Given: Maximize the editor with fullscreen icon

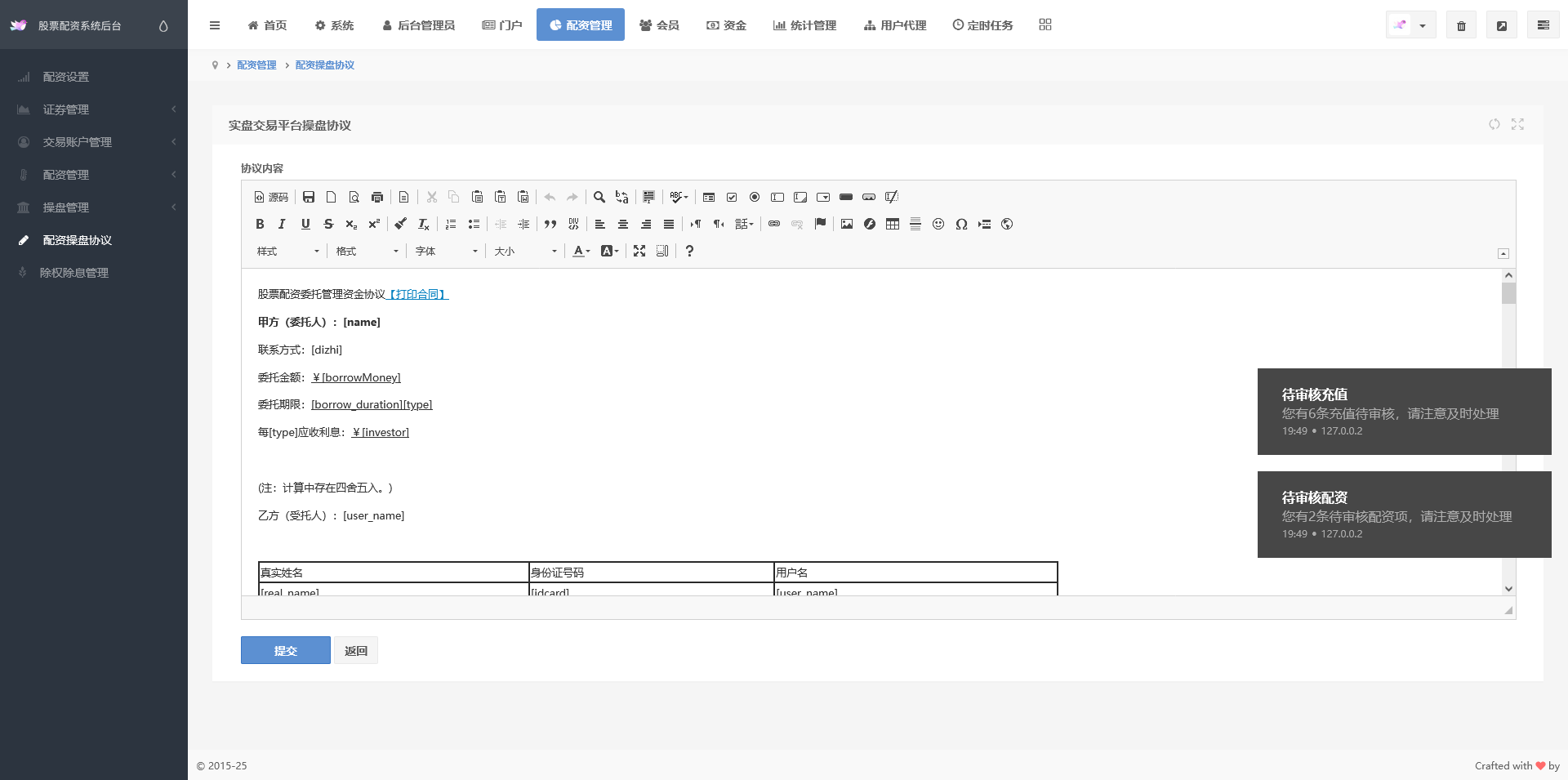Looking at the screenshot, I should [639, 251].
